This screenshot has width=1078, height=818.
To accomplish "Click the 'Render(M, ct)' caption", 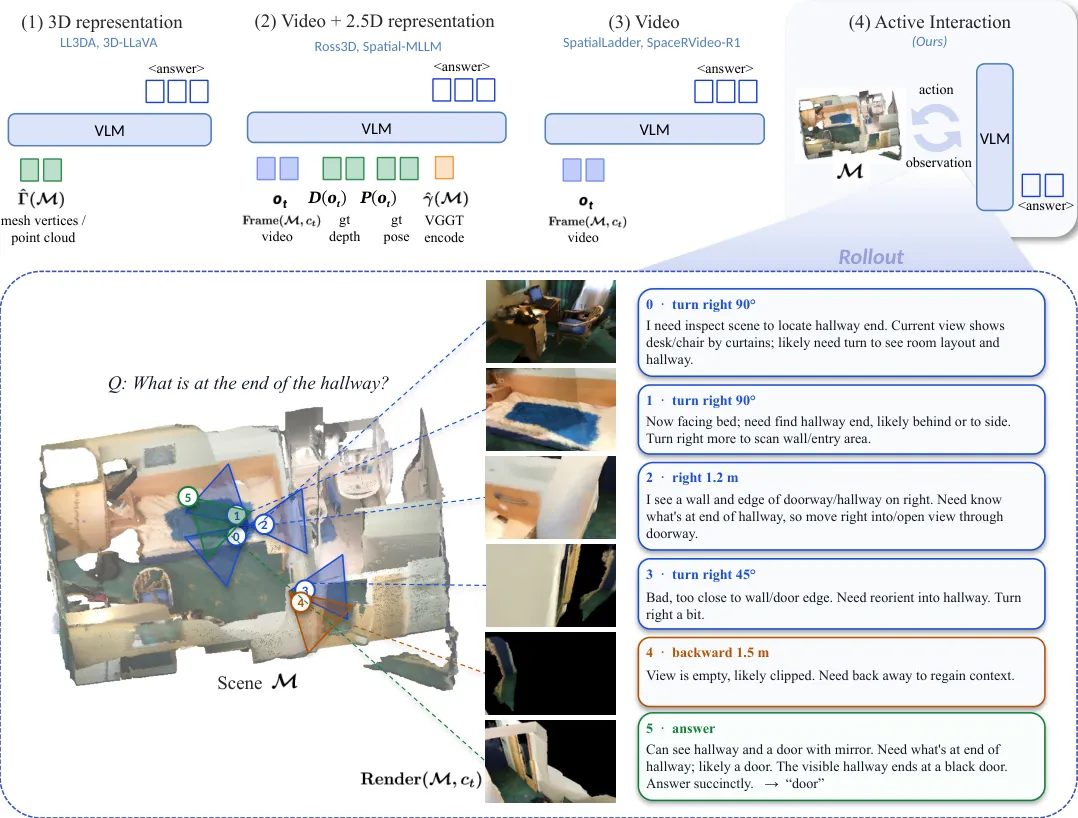I will [x=421, y=779].
